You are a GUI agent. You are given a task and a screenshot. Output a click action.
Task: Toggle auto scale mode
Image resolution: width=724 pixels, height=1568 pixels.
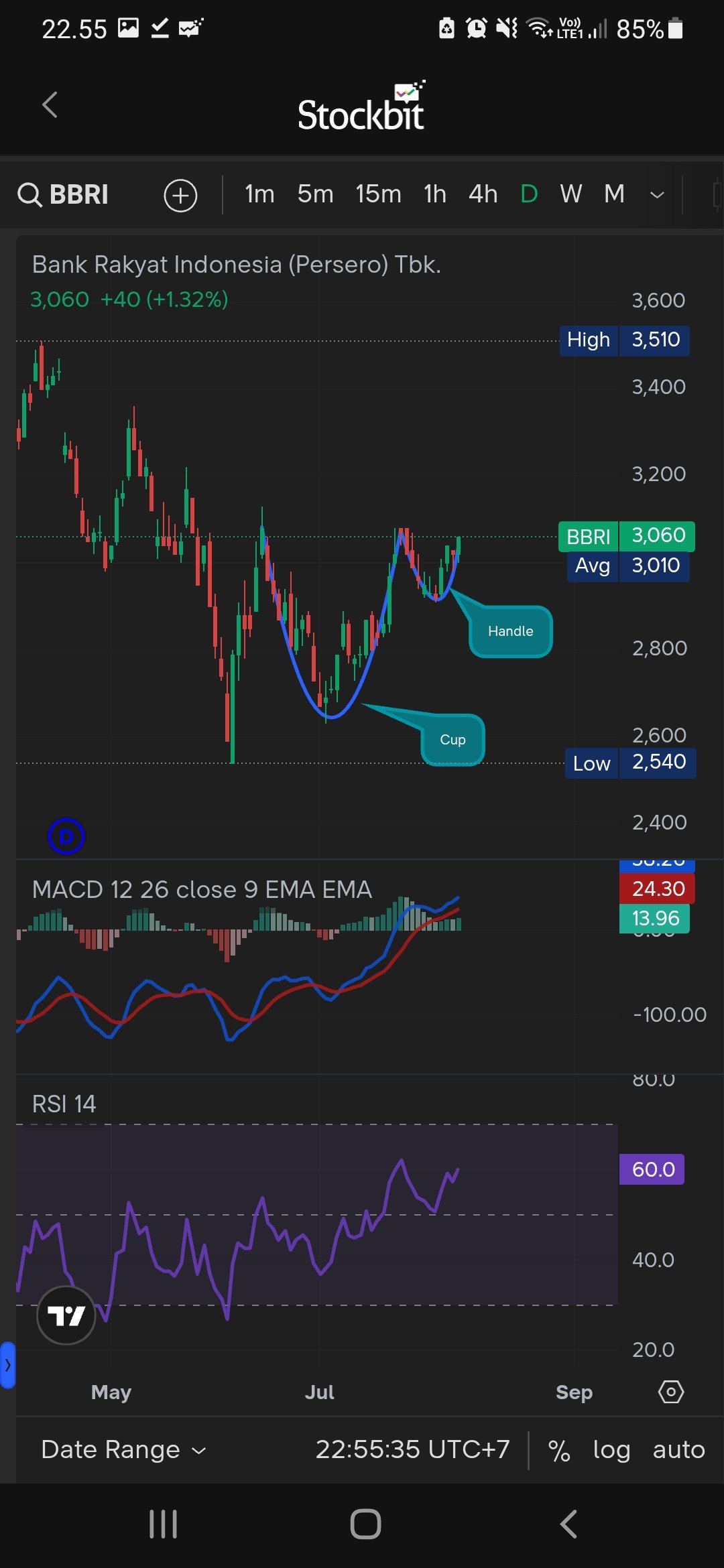point(679,1450)
